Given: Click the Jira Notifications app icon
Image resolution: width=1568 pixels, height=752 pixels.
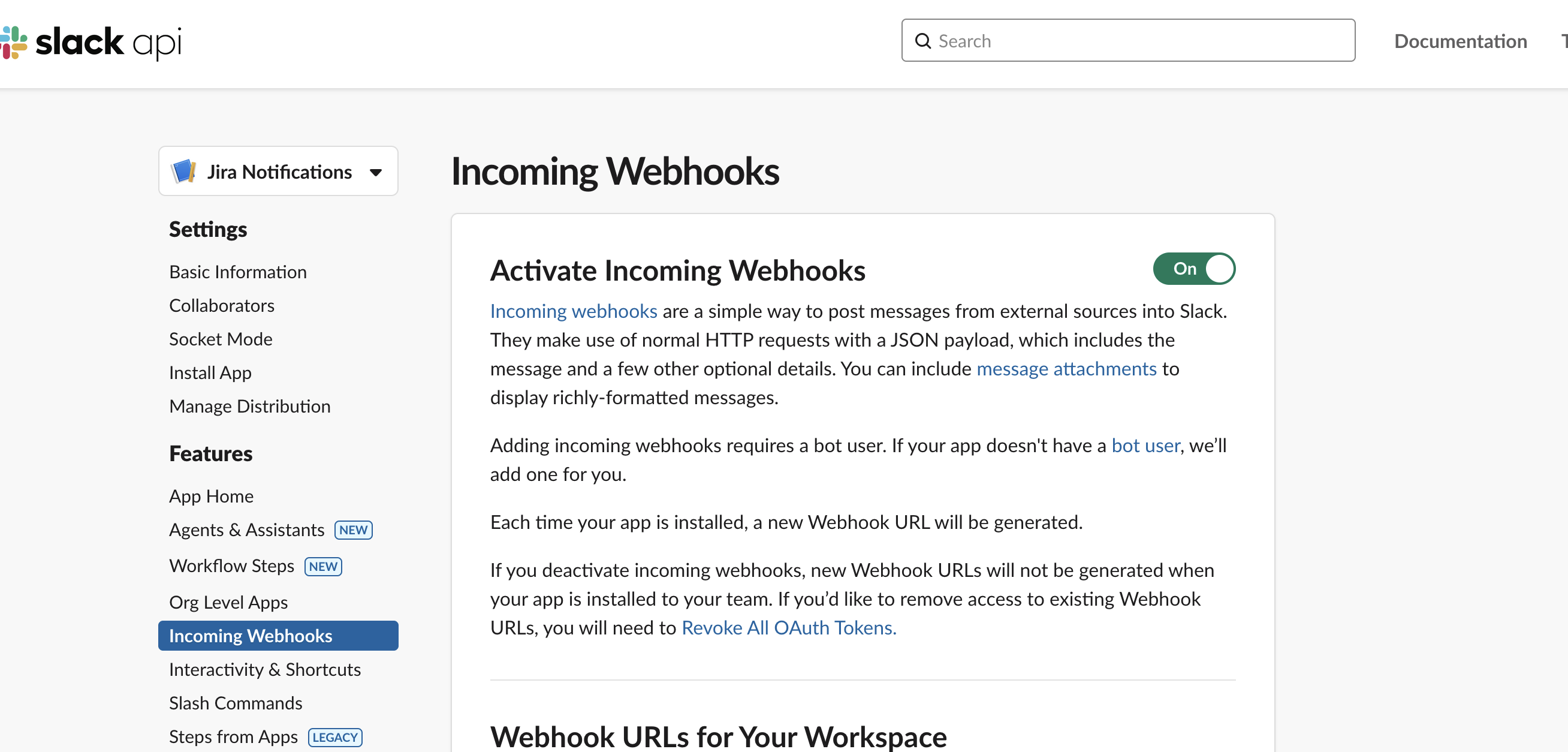Looking at the screenshot, I should (184, 172).
